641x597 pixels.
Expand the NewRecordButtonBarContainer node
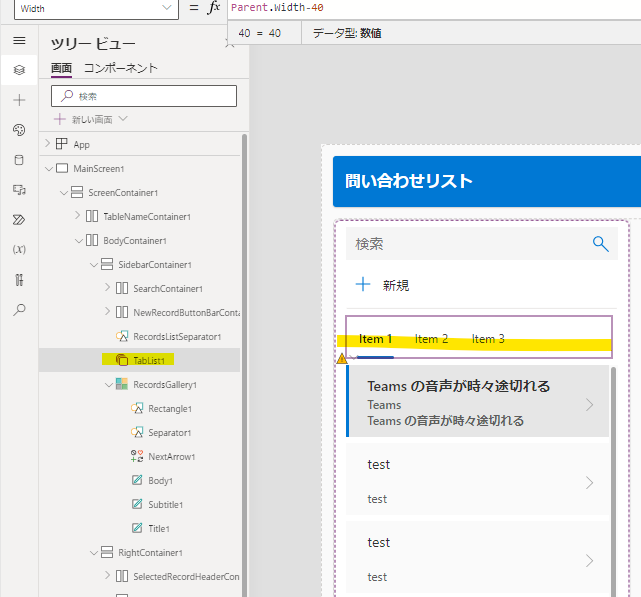pyautogui.click(x=108, y=311)
